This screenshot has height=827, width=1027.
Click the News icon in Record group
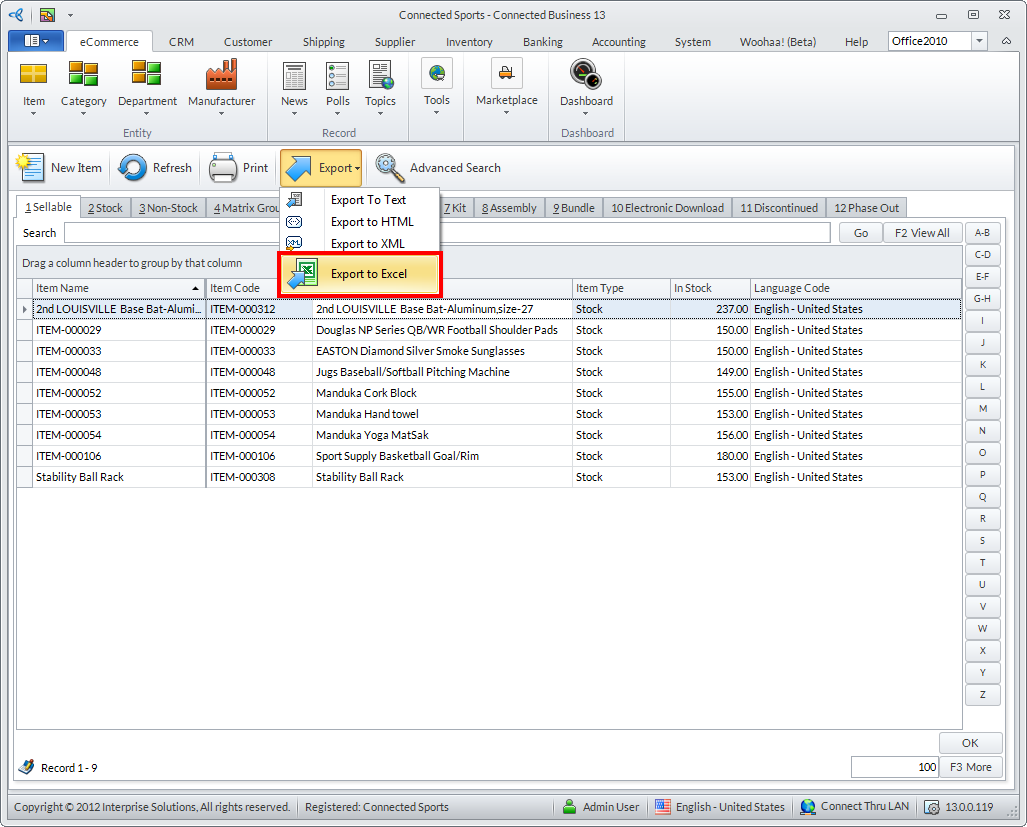click(x=294, y=76)
